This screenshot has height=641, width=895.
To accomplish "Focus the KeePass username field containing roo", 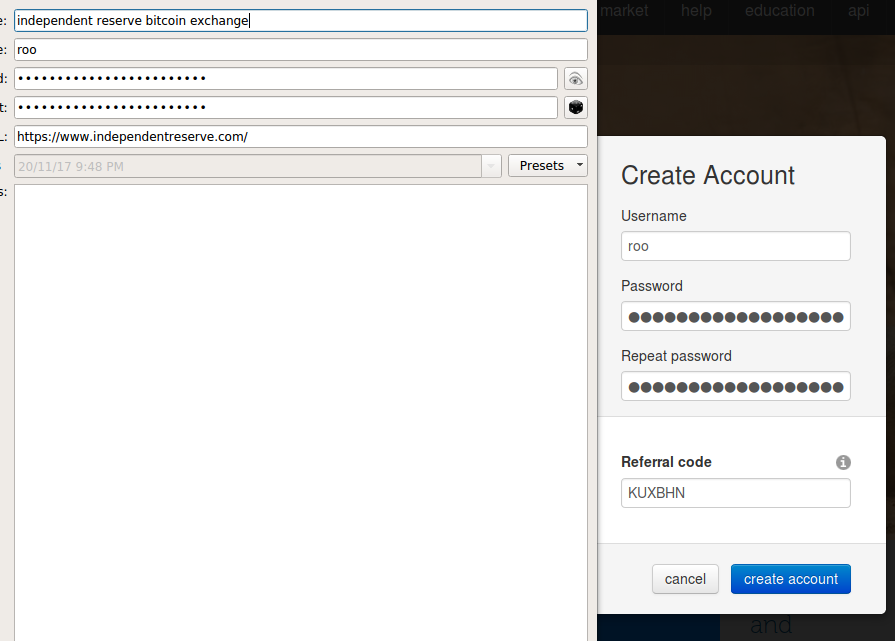I will pos(301,50).
